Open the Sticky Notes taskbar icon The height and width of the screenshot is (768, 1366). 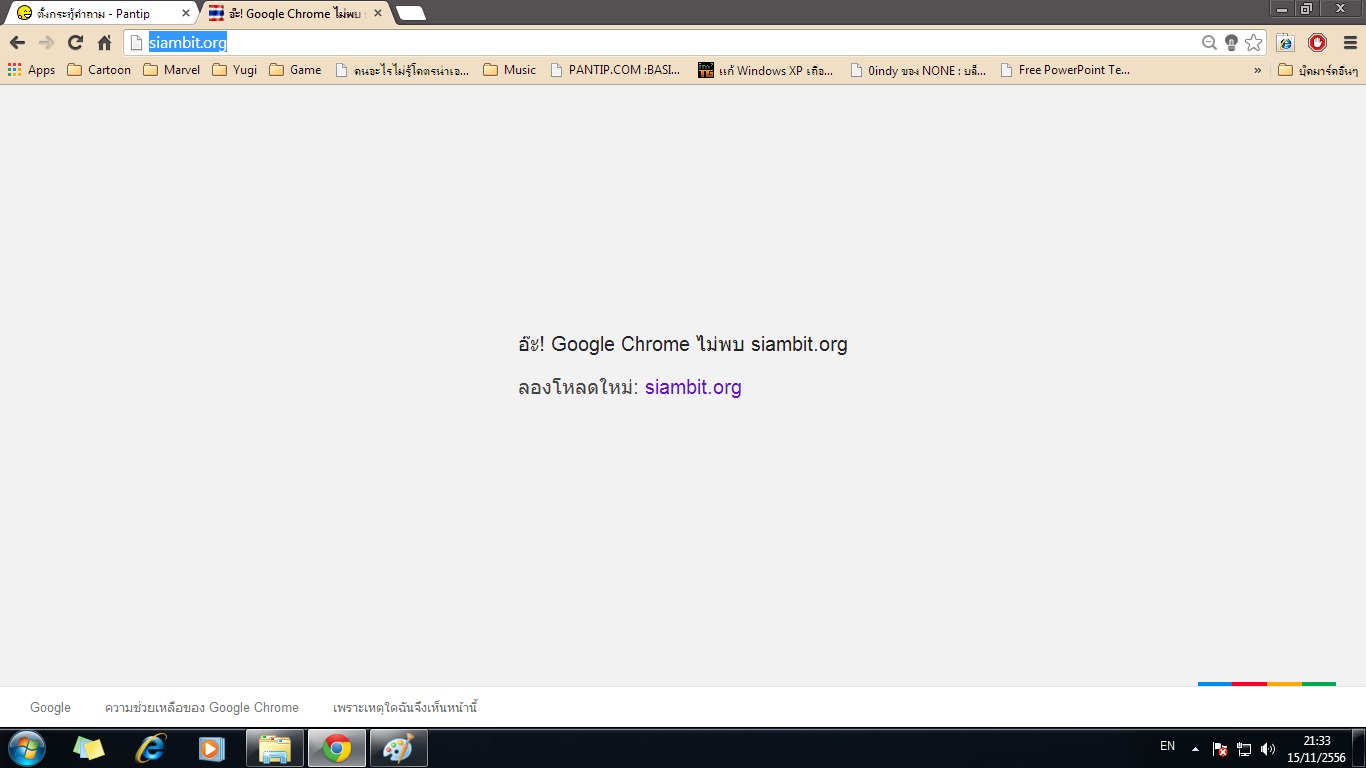88,748
